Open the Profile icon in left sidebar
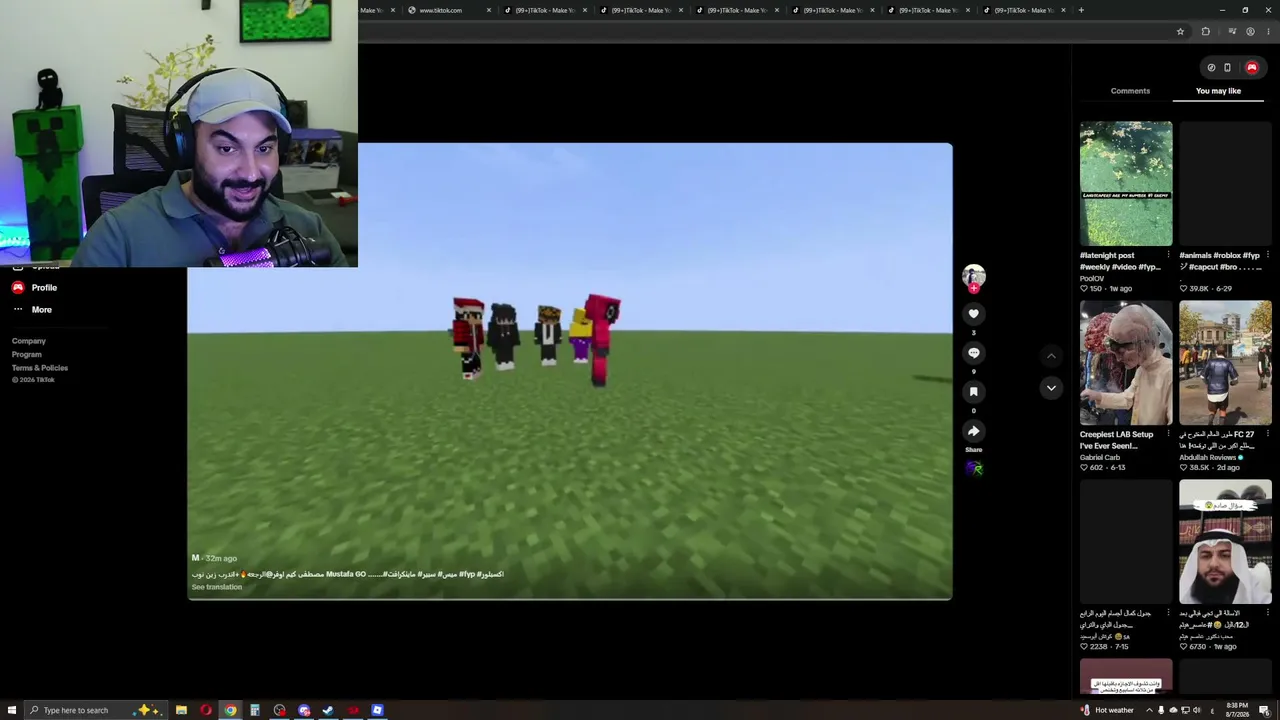 coord(18,288)
